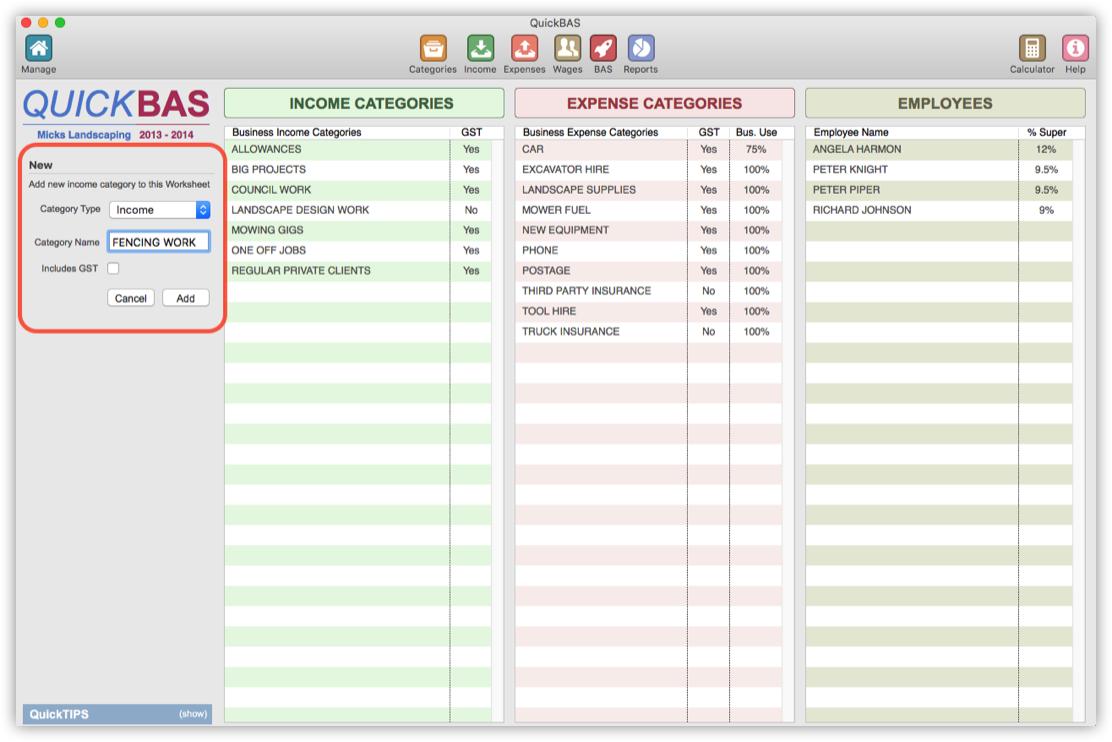
Task: View the Reports toolbar icon
Action: click(x=640, y=47)
